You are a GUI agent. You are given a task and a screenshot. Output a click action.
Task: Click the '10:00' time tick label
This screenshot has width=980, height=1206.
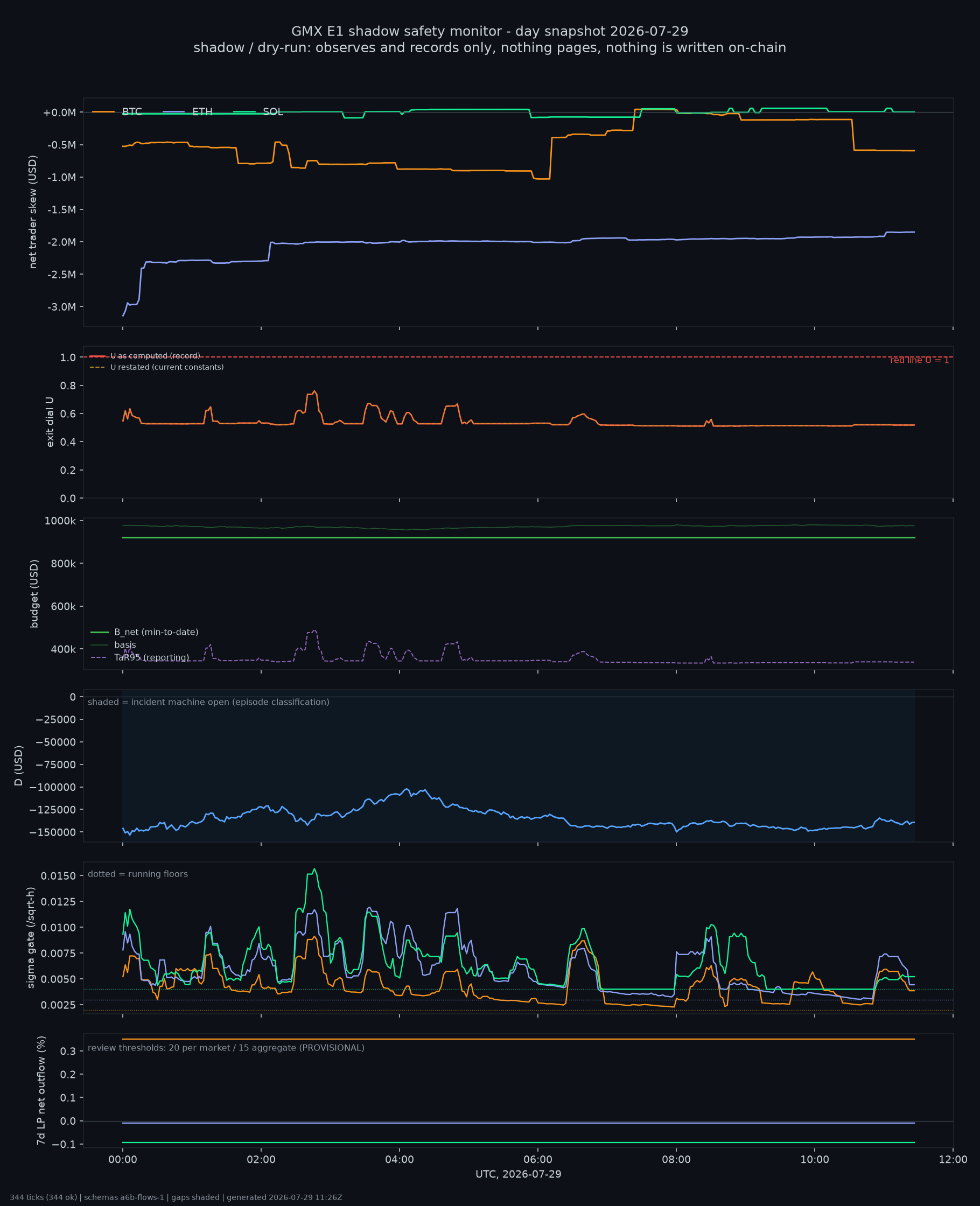coord(815,1160)
